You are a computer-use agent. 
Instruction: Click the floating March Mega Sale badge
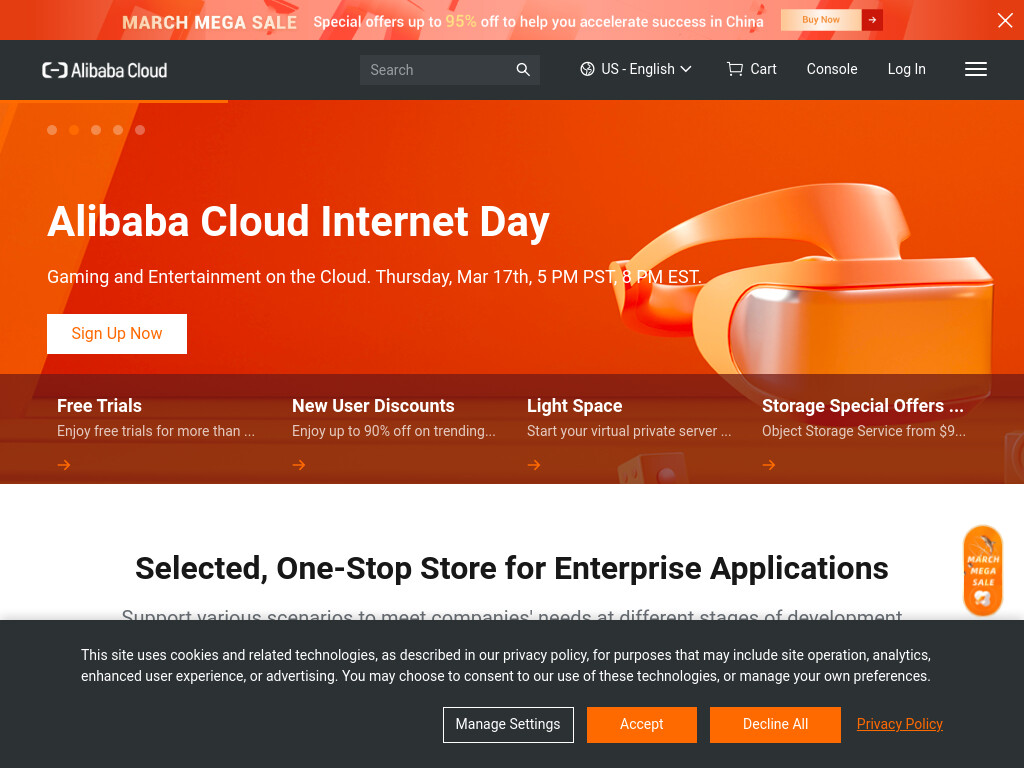(x=983, y=571)
